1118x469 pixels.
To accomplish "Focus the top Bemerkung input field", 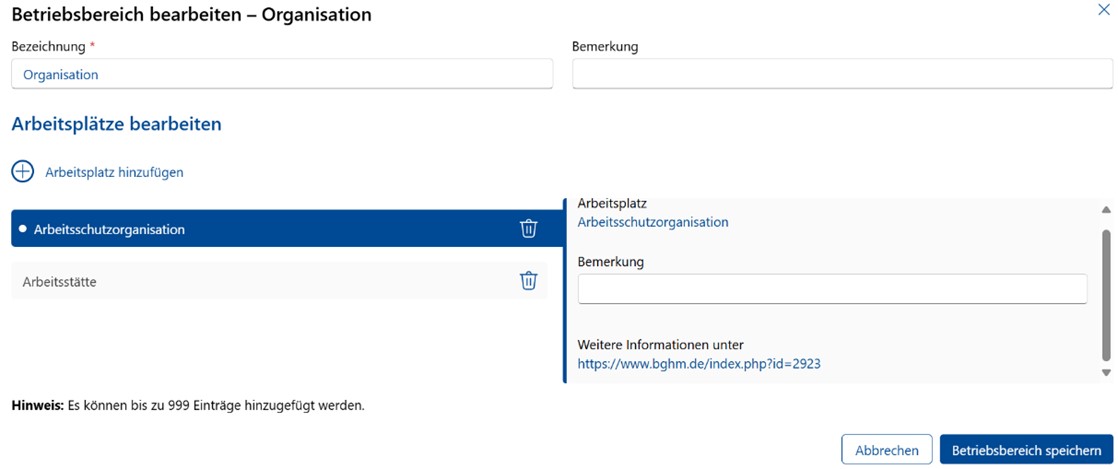I will 843,74.
